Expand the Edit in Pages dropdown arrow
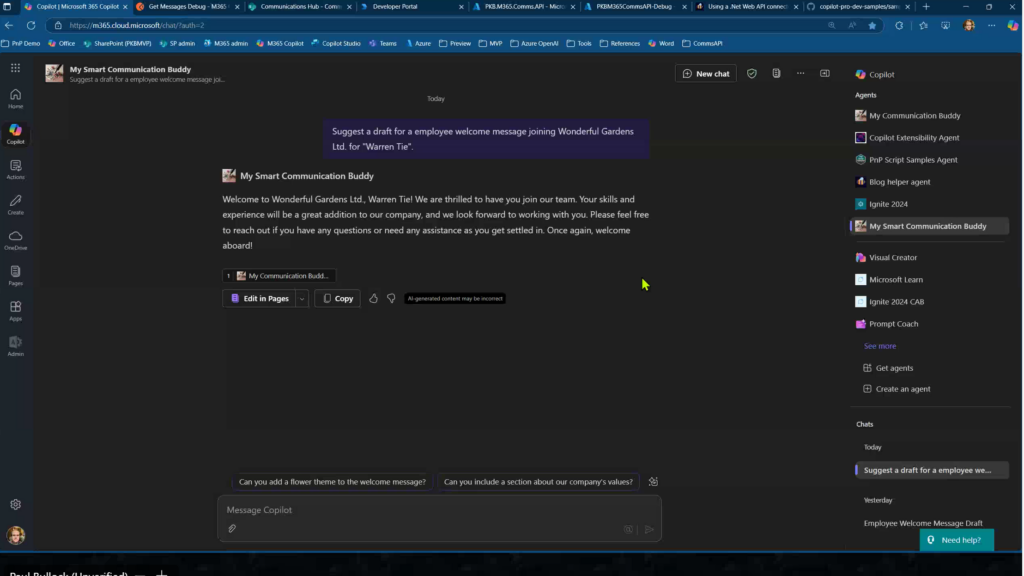 tap(302, 298)
